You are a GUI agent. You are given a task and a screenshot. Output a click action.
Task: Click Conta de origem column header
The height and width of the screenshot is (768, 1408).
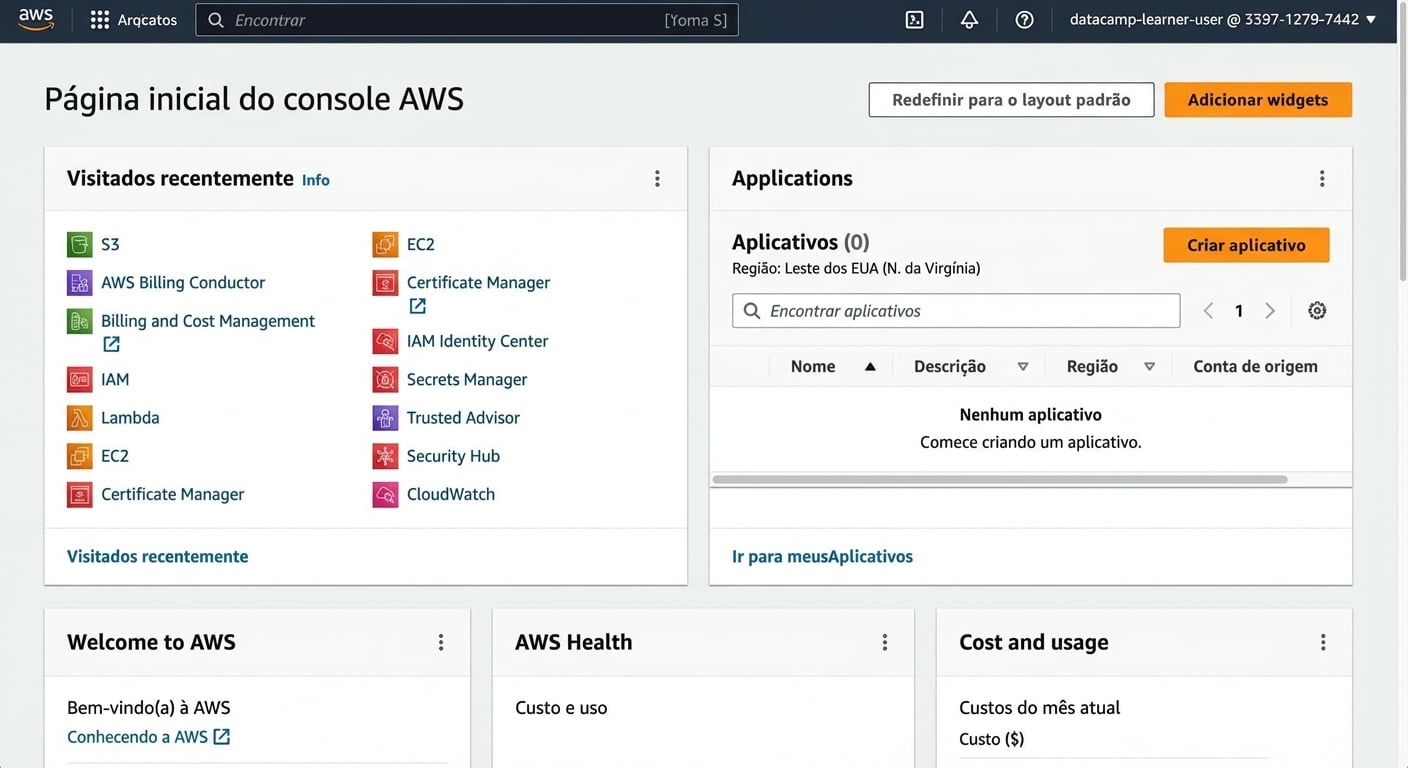(x=1255, y=367)
